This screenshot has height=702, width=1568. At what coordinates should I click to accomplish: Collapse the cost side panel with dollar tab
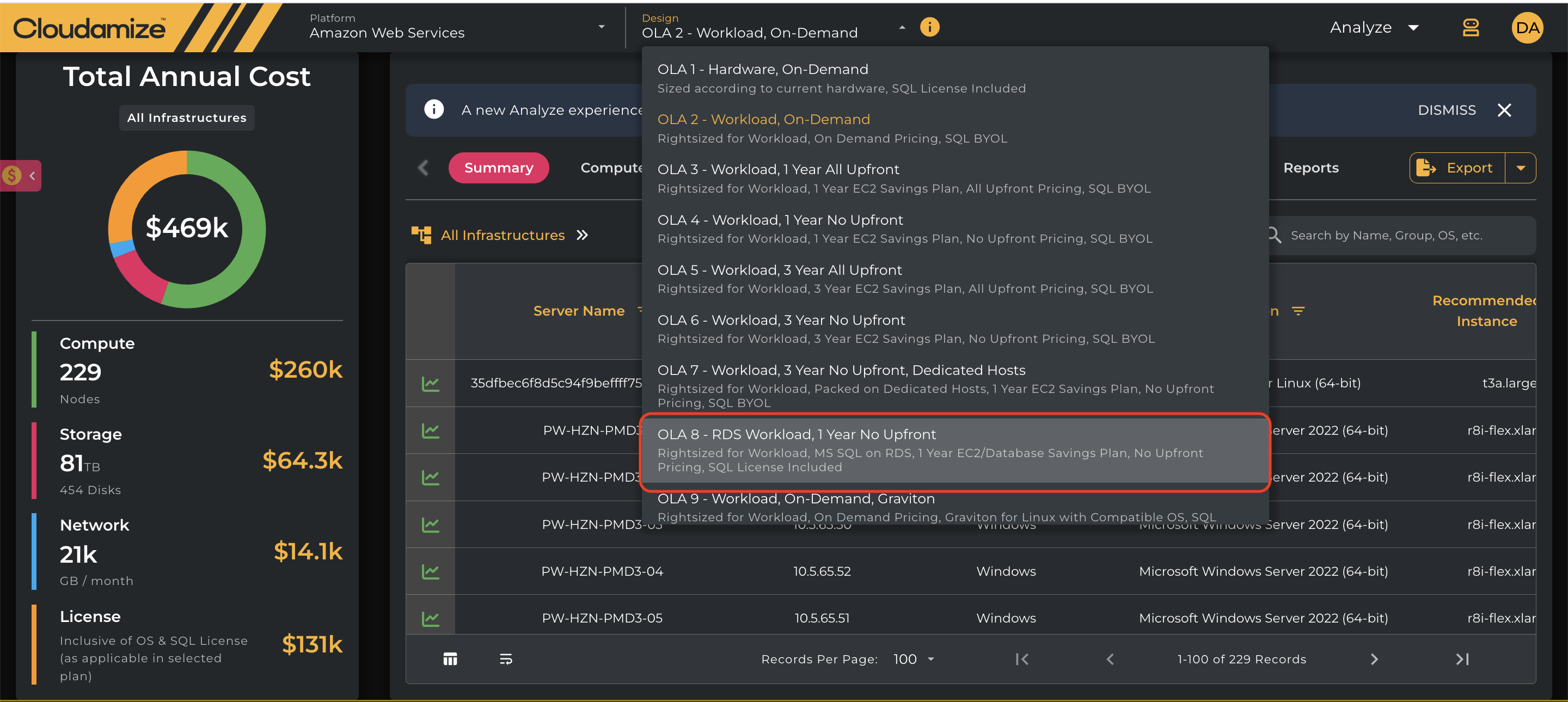pyautogui.click(x=21, y=176)
